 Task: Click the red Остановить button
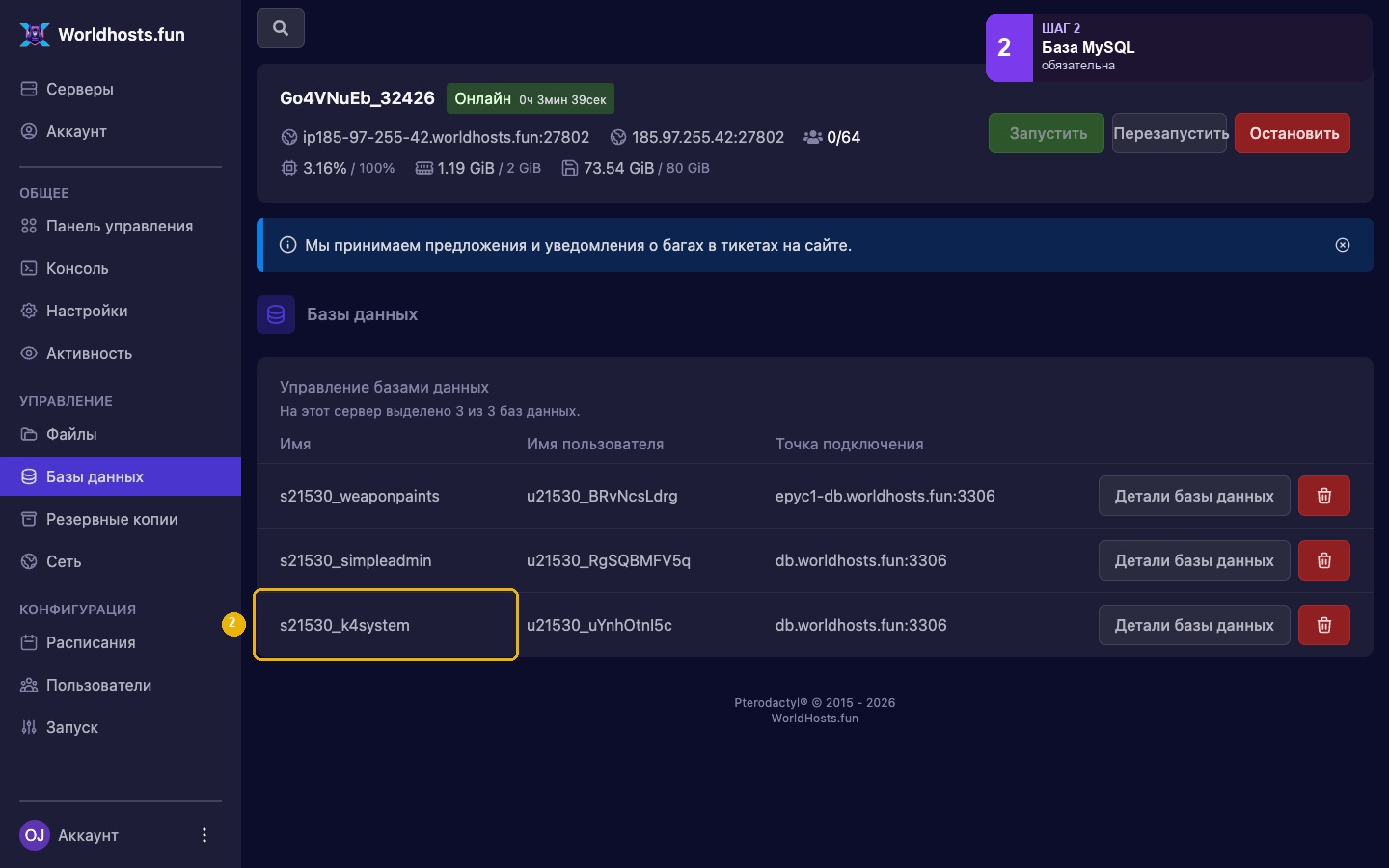pyautogui.click(x=1293, y=133)
